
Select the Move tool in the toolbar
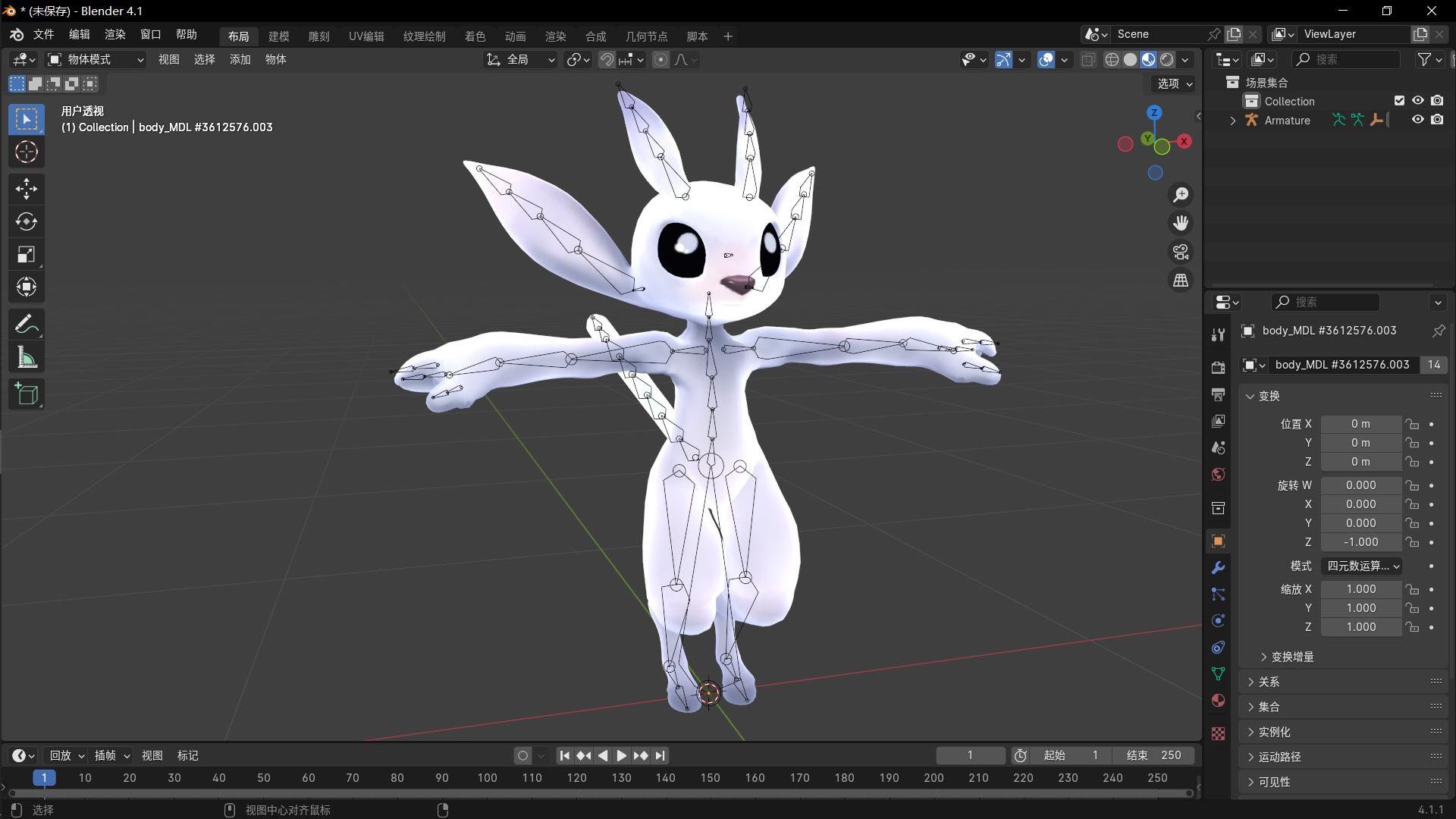27,189
